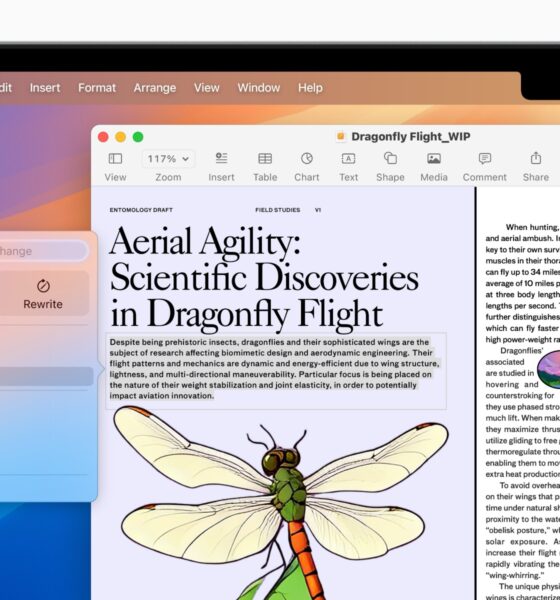Screen dimensions: 560x600
Task: Add a text box with the Text icon
Action: tap(348, 158)
